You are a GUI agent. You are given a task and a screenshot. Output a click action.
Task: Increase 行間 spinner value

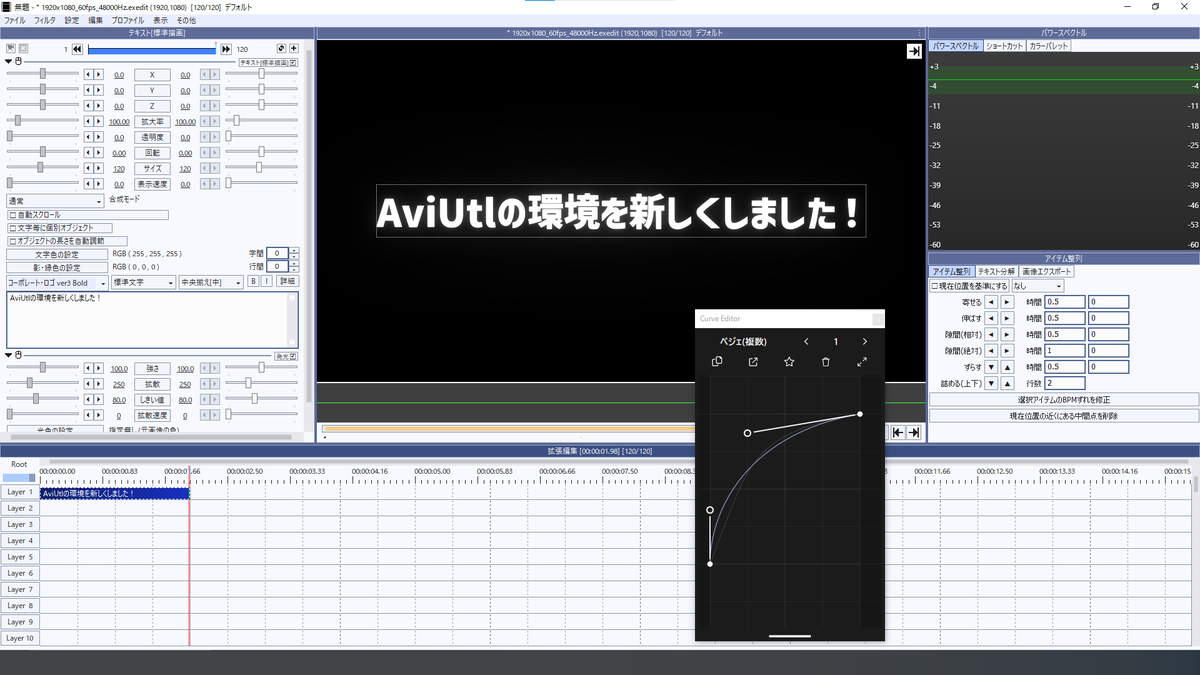pyautogui.click(x=294, y=264)
